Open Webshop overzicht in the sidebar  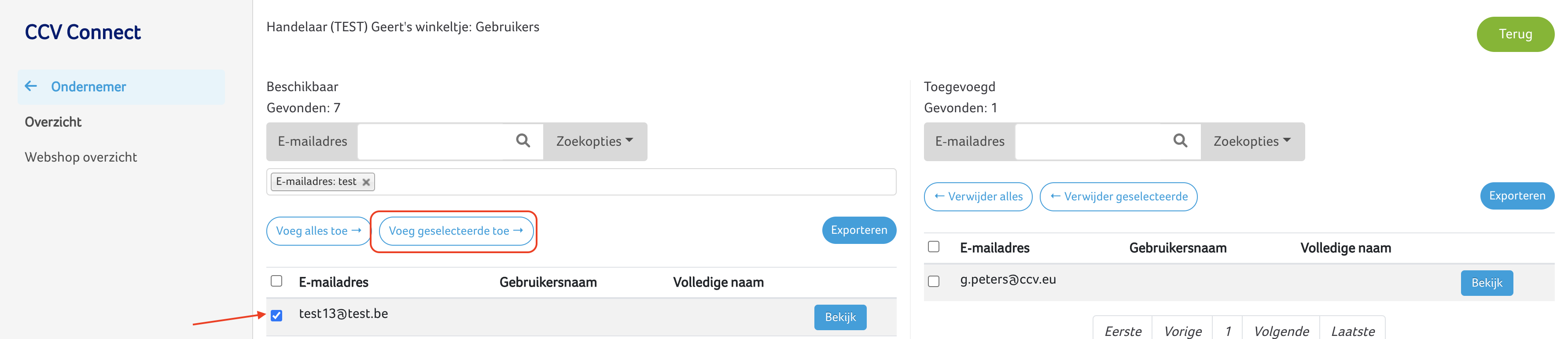(81, 157)
